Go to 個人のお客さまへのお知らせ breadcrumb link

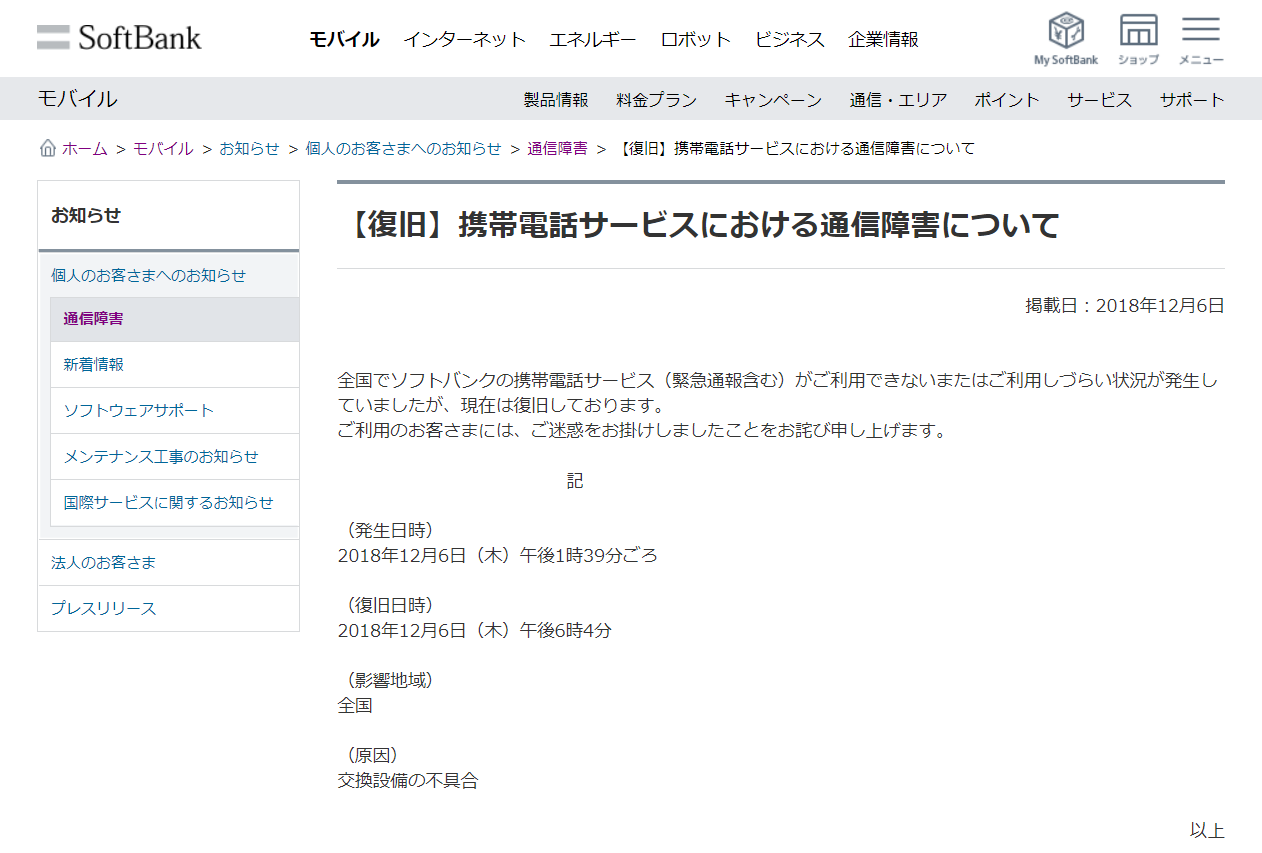coord(403,149)
